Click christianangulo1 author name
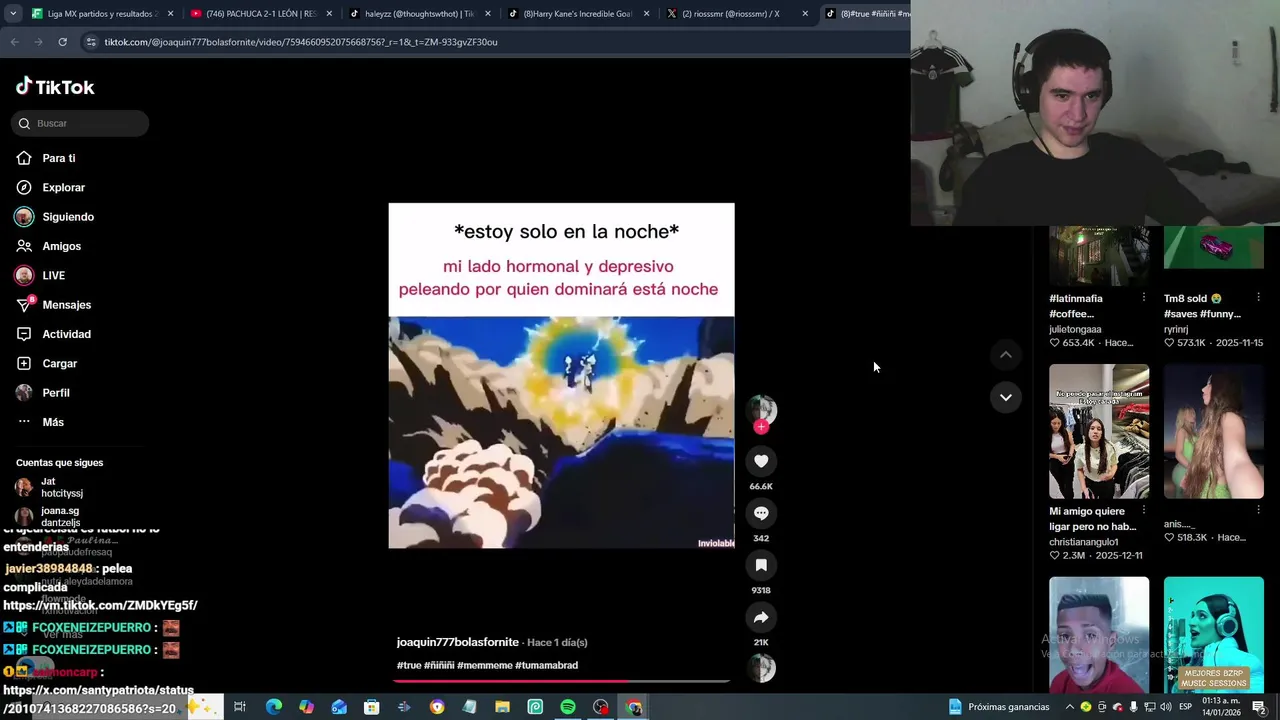 1083,542
